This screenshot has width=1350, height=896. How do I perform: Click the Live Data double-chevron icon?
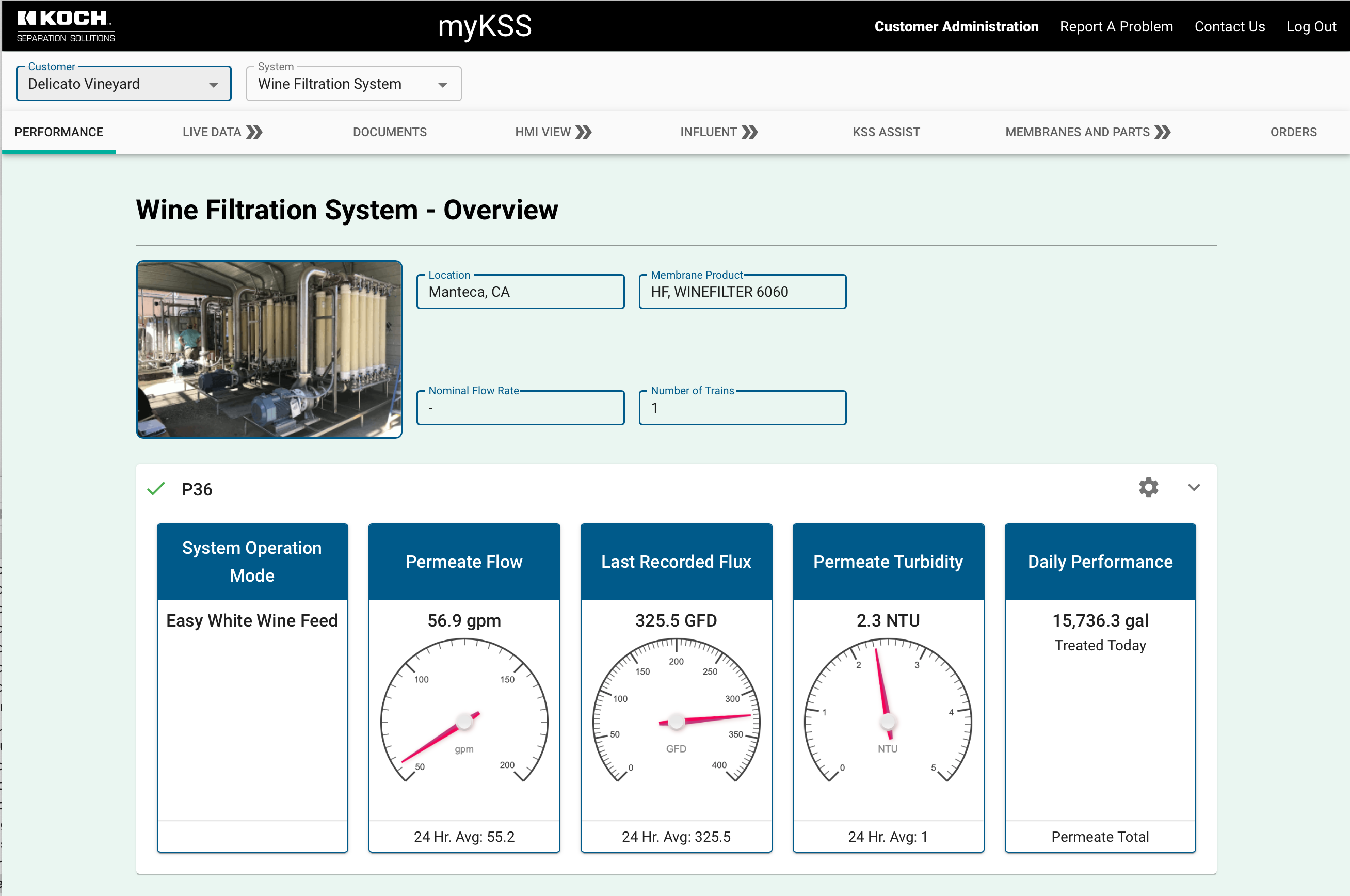click(x=254, y=132)
